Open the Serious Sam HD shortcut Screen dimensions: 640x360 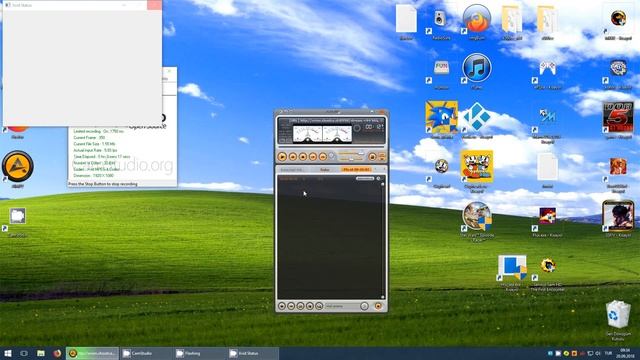coord(547,265)
